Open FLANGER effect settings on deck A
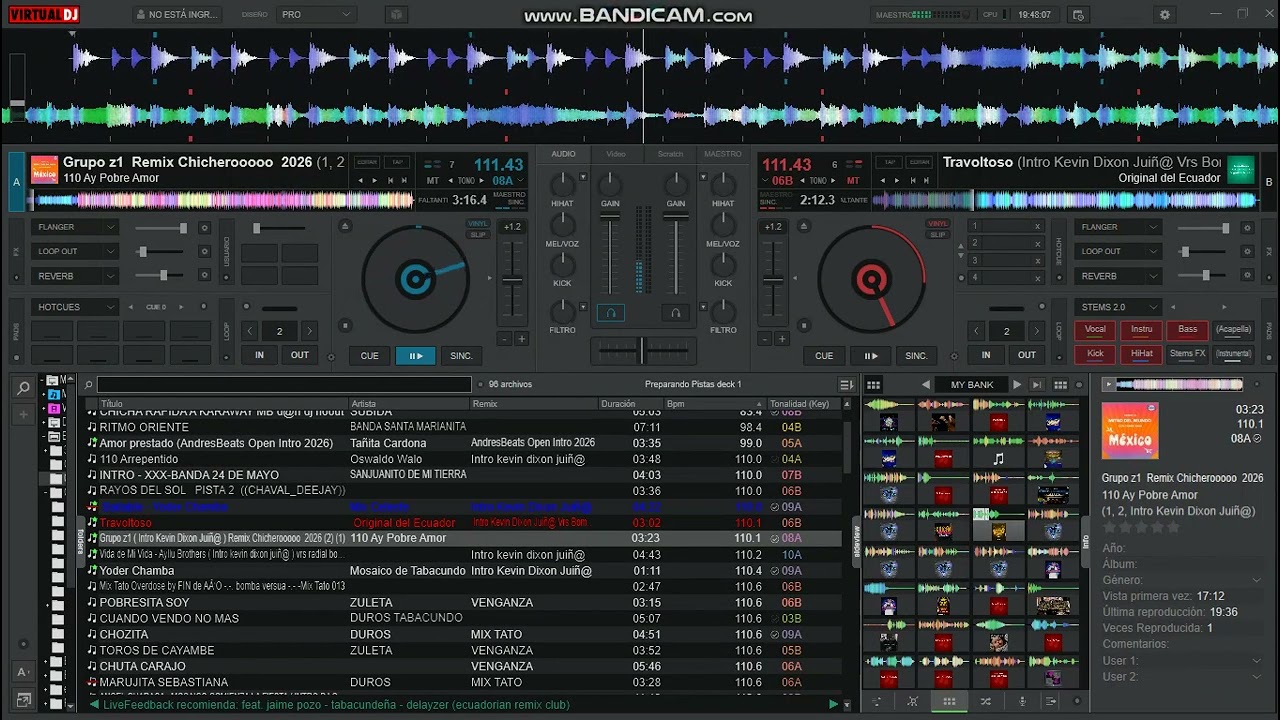 click(x=204, y=227)
